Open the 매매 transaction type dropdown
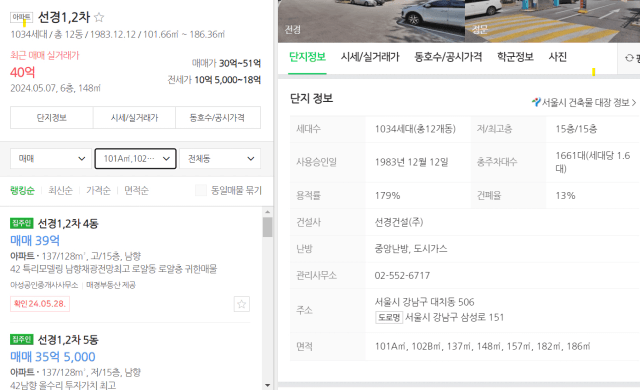The width and height of the screenshot is (640, 390). click(x=51, y=159)
